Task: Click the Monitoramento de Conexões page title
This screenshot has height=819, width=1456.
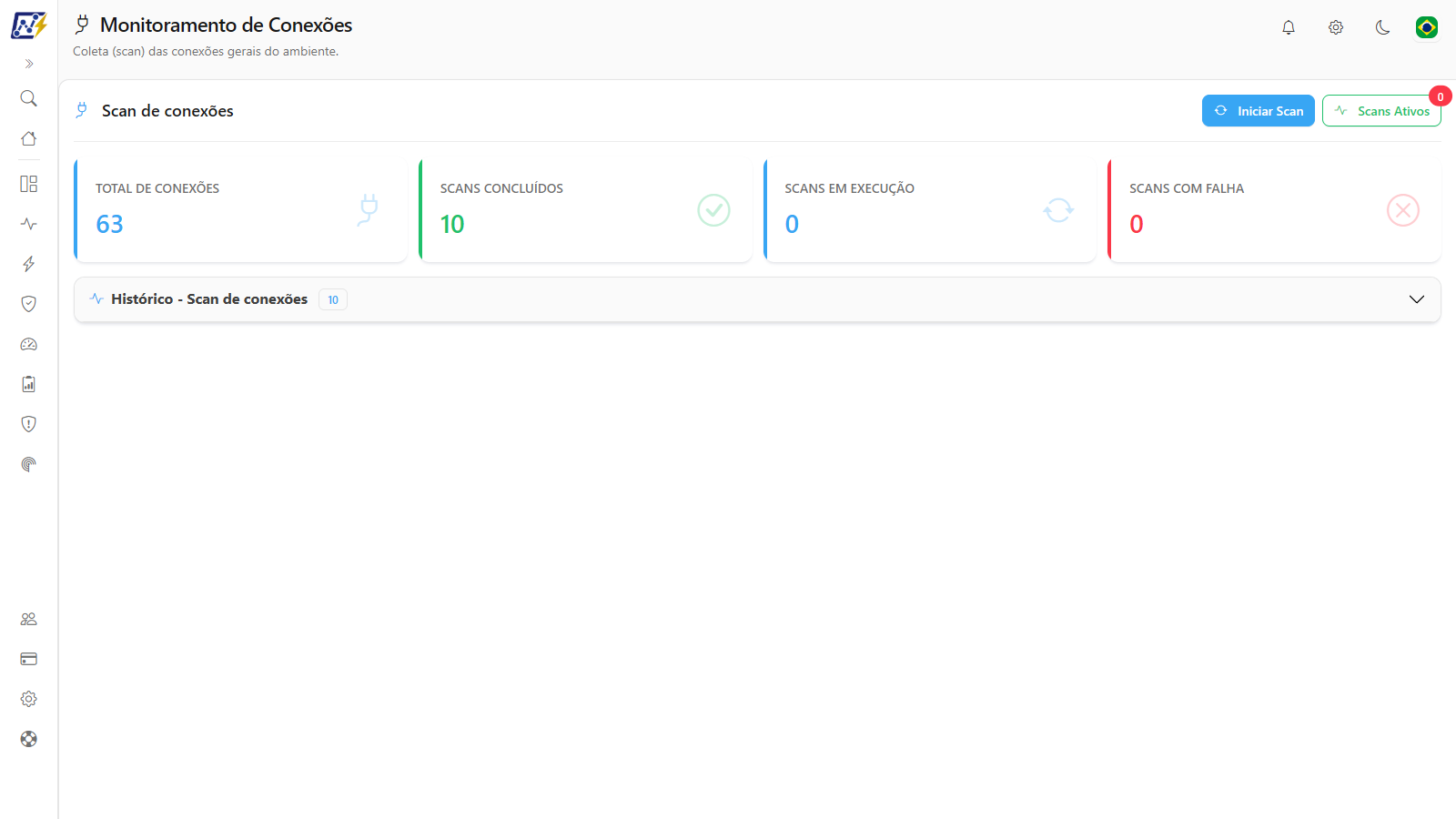Action: tap(226, 25)
